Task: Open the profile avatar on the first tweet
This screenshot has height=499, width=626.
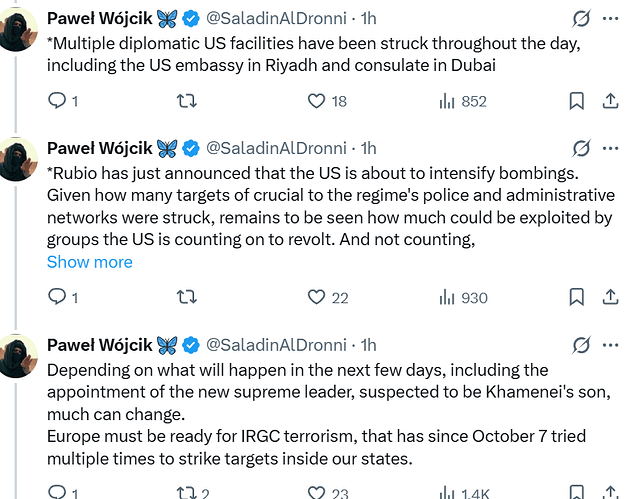Action: tap(19, 28)
